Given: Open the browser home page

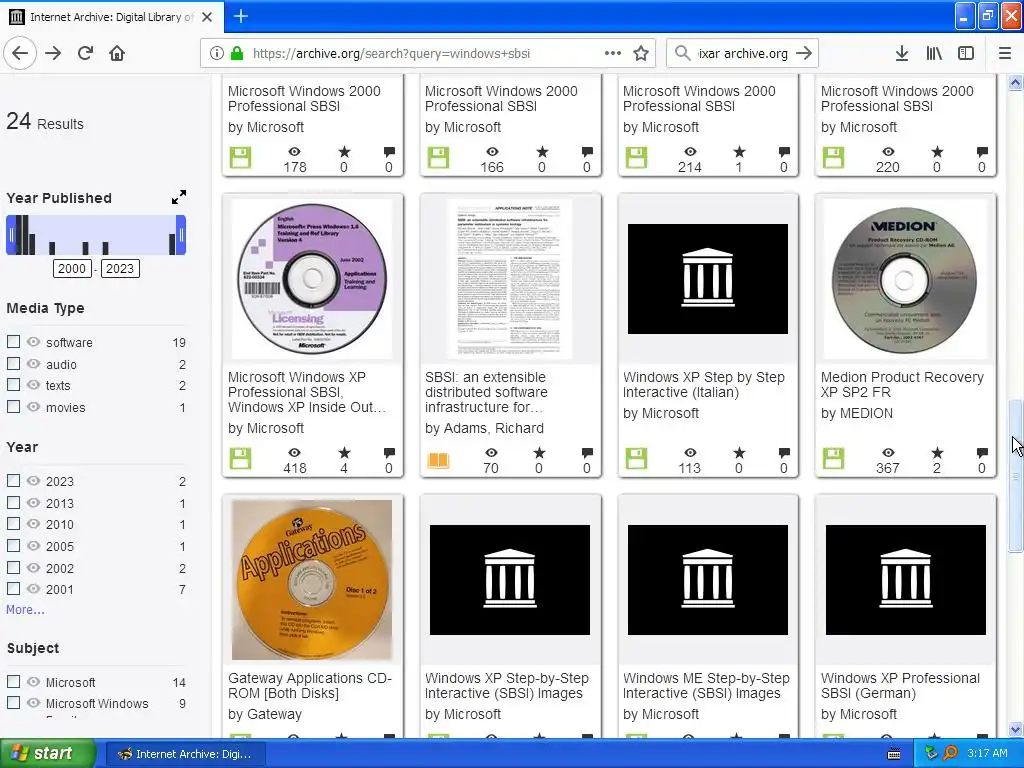Looking at the screenshot, I should click(117, 53).
